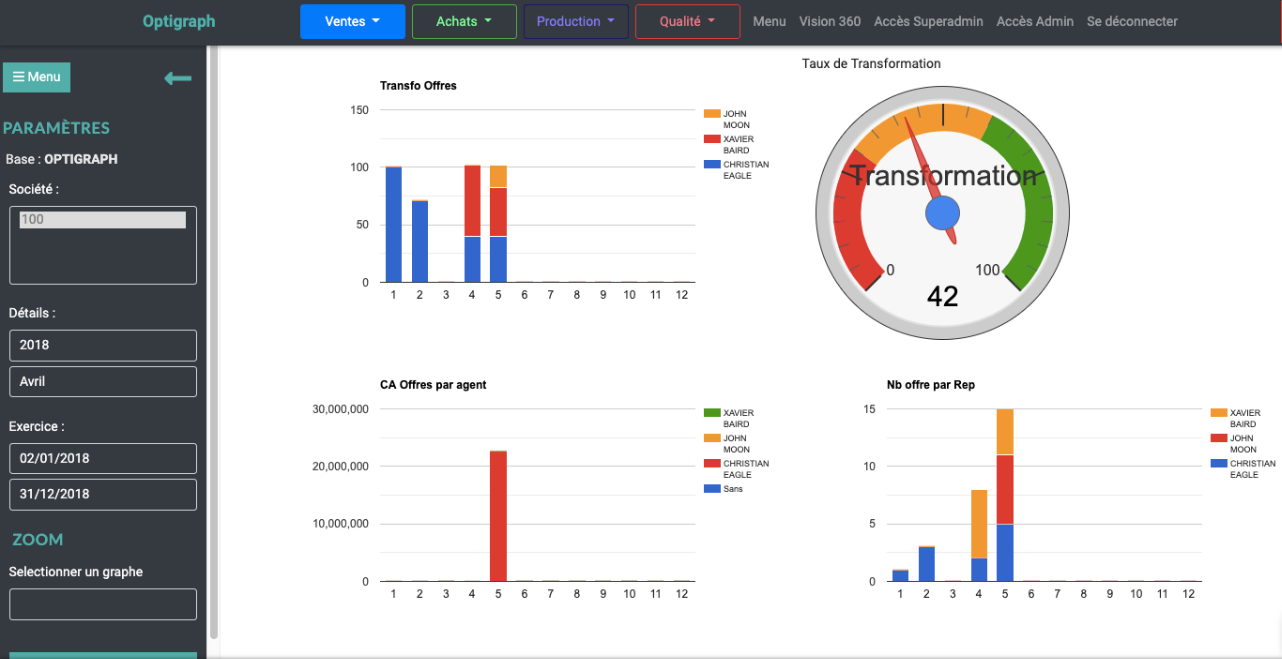Click the Accès Admin link
1282x659 pixels.
tap(1034, 21)
